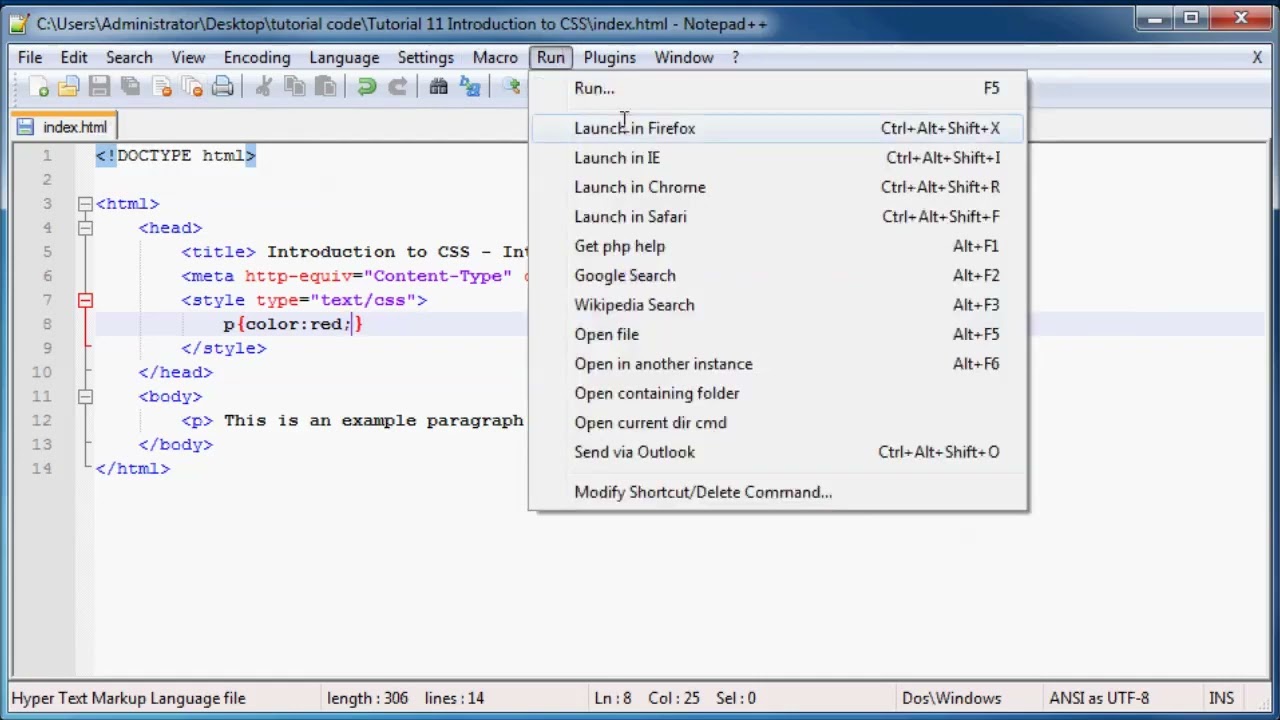
Task: Click the Paste clipboard icon
Action: click(325, 88)
